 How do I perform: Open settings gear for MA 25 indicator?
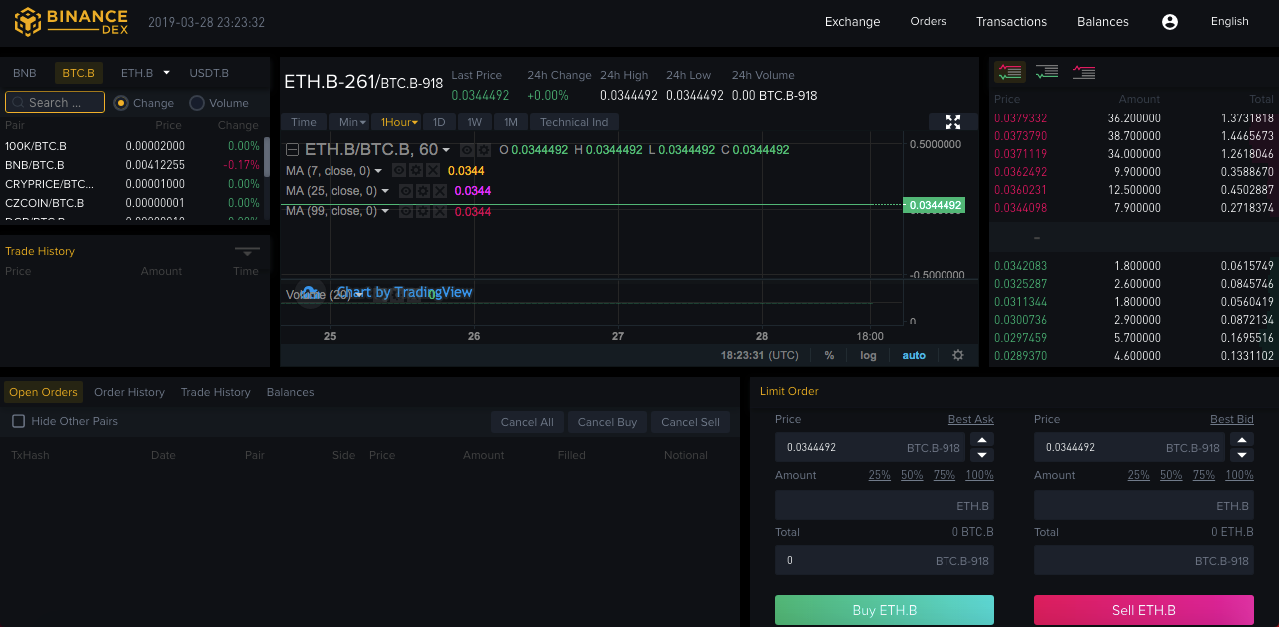(422, 191)
